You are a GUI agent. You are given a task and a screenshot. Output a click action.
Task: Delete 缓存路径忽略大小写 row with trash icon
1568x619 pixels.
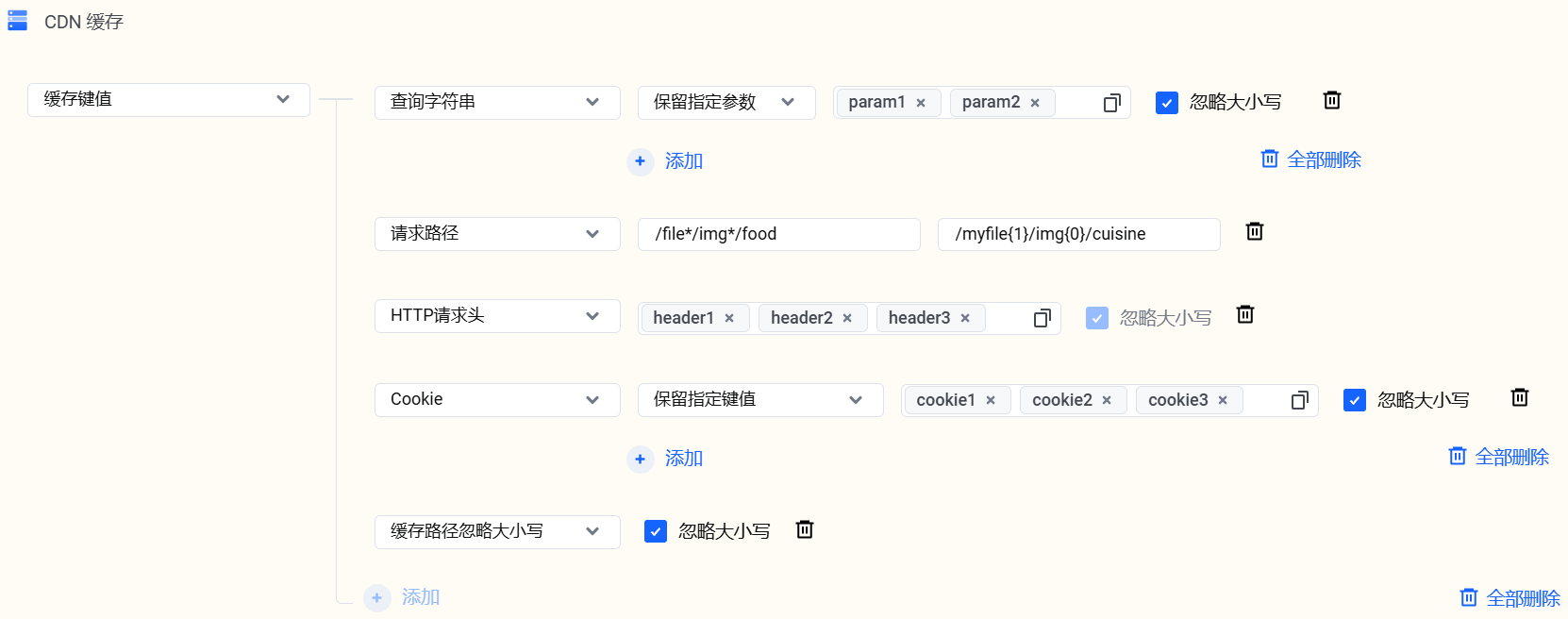(x=804, y=529)
